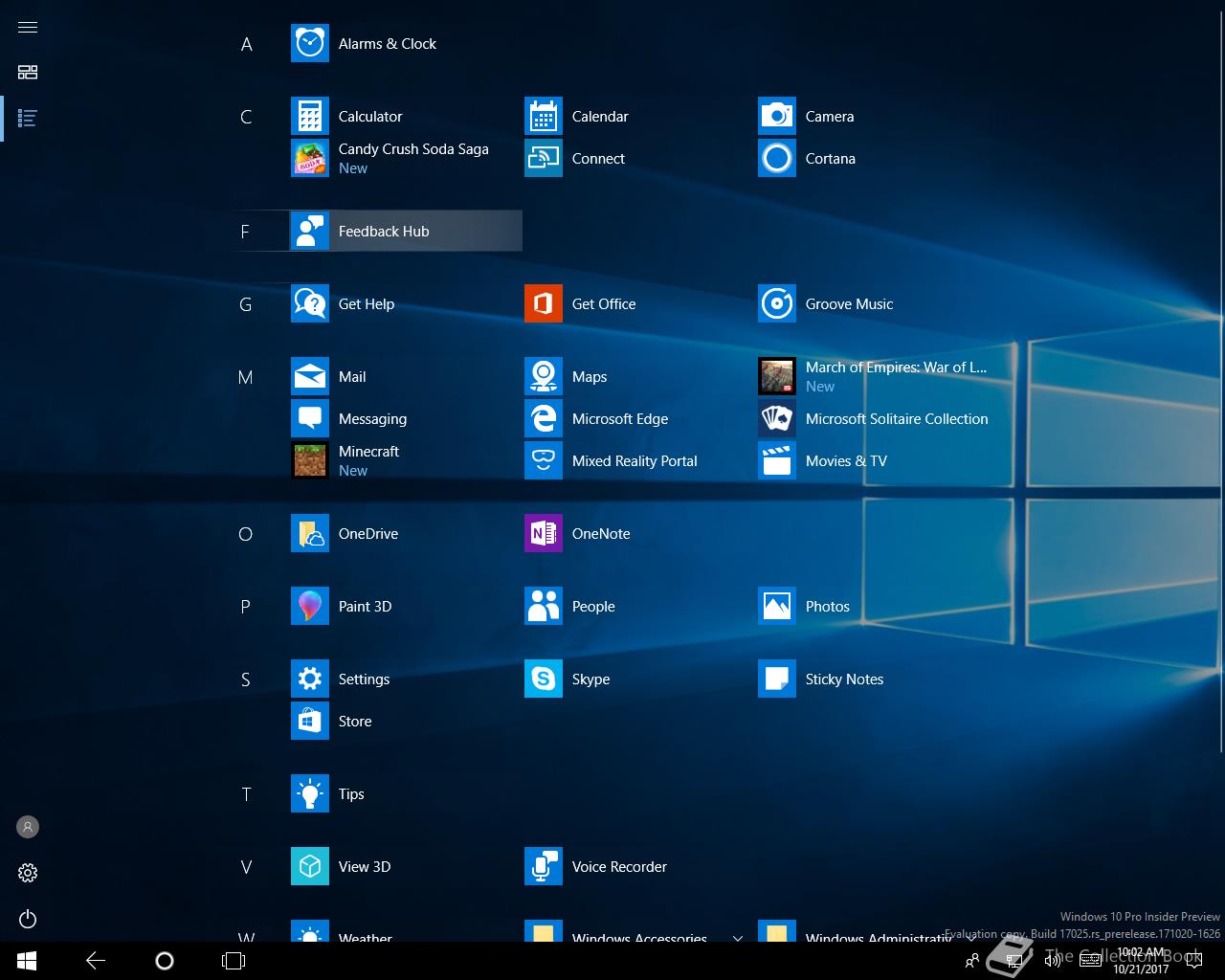
Task: Launch the OneNote icon
Action: point(544,534)
